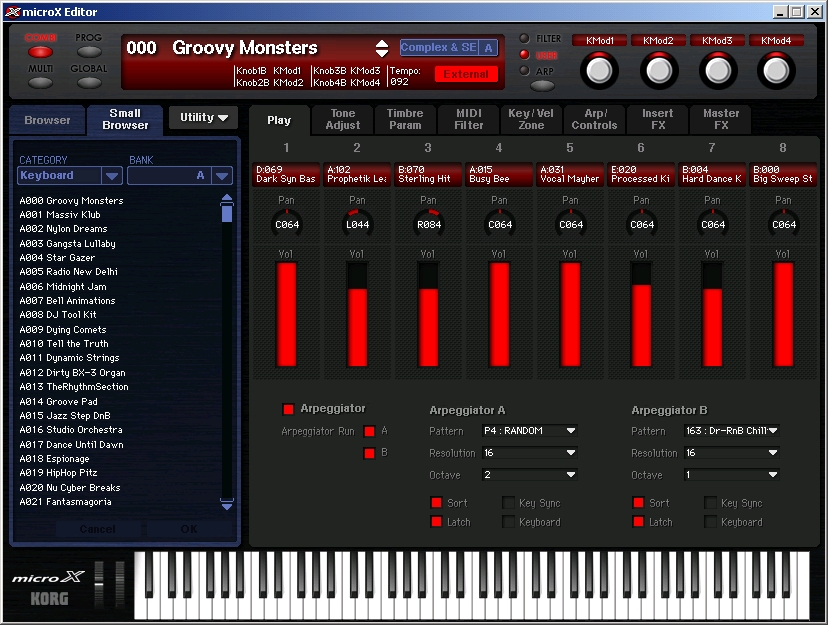Adjust timbre 7 volume slider
The width and height of the screenshot is (828, 625).
712,315
